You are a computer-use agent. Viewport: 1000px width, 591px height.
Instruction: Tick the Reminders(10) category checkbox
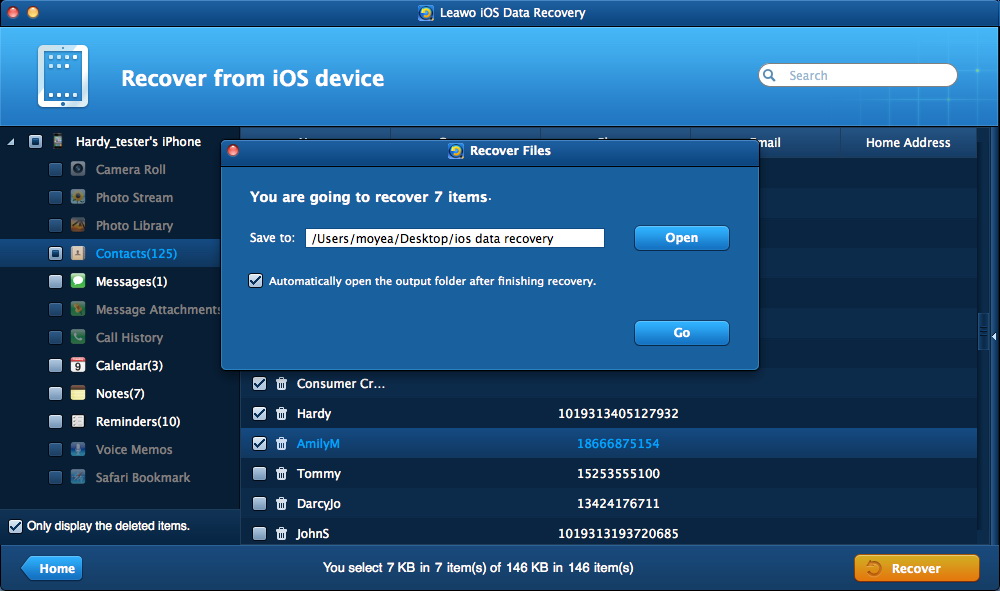(x=55, y=422)
